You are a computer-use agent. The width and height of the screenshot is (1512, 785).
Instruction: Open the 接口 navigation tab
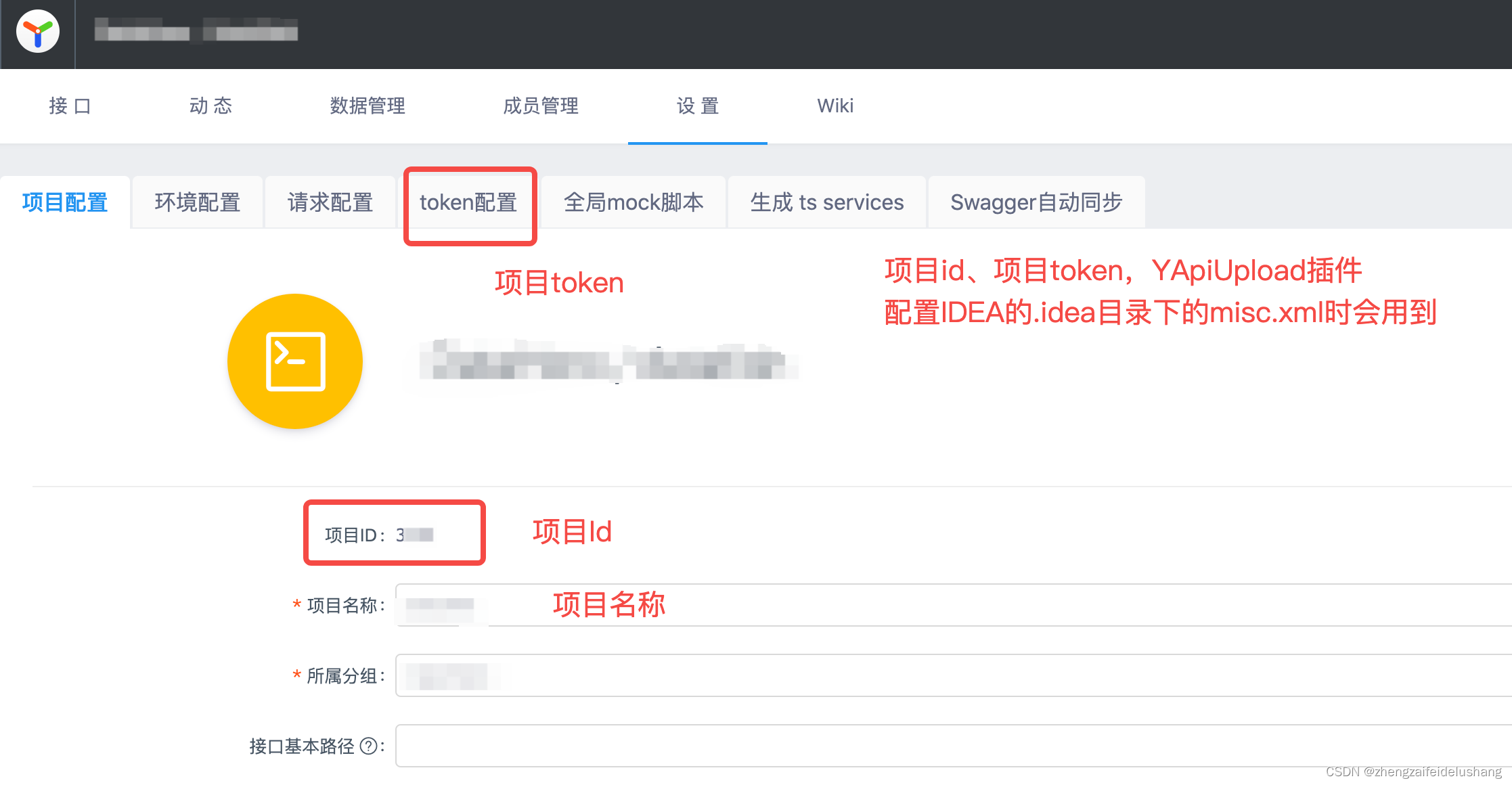tap(70, 106)
